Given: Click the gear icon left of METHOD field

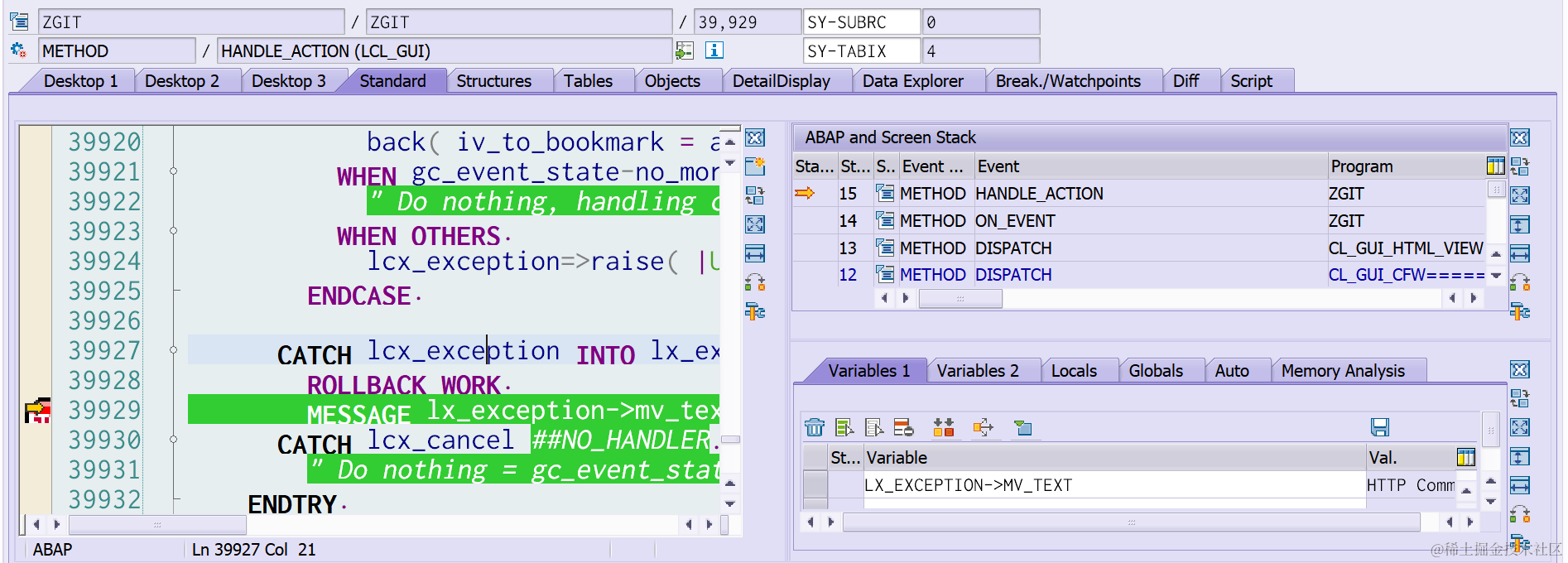Looking at the screenshot, I should click(x=19, y=51).
